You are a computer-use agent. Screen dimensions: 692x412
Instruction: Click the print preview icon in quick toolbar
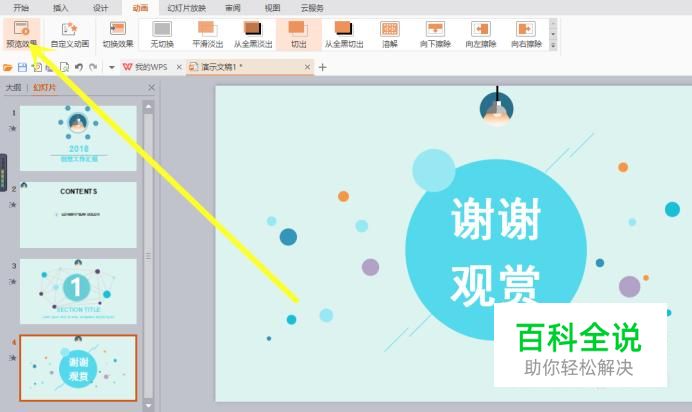tap(64, 67)
